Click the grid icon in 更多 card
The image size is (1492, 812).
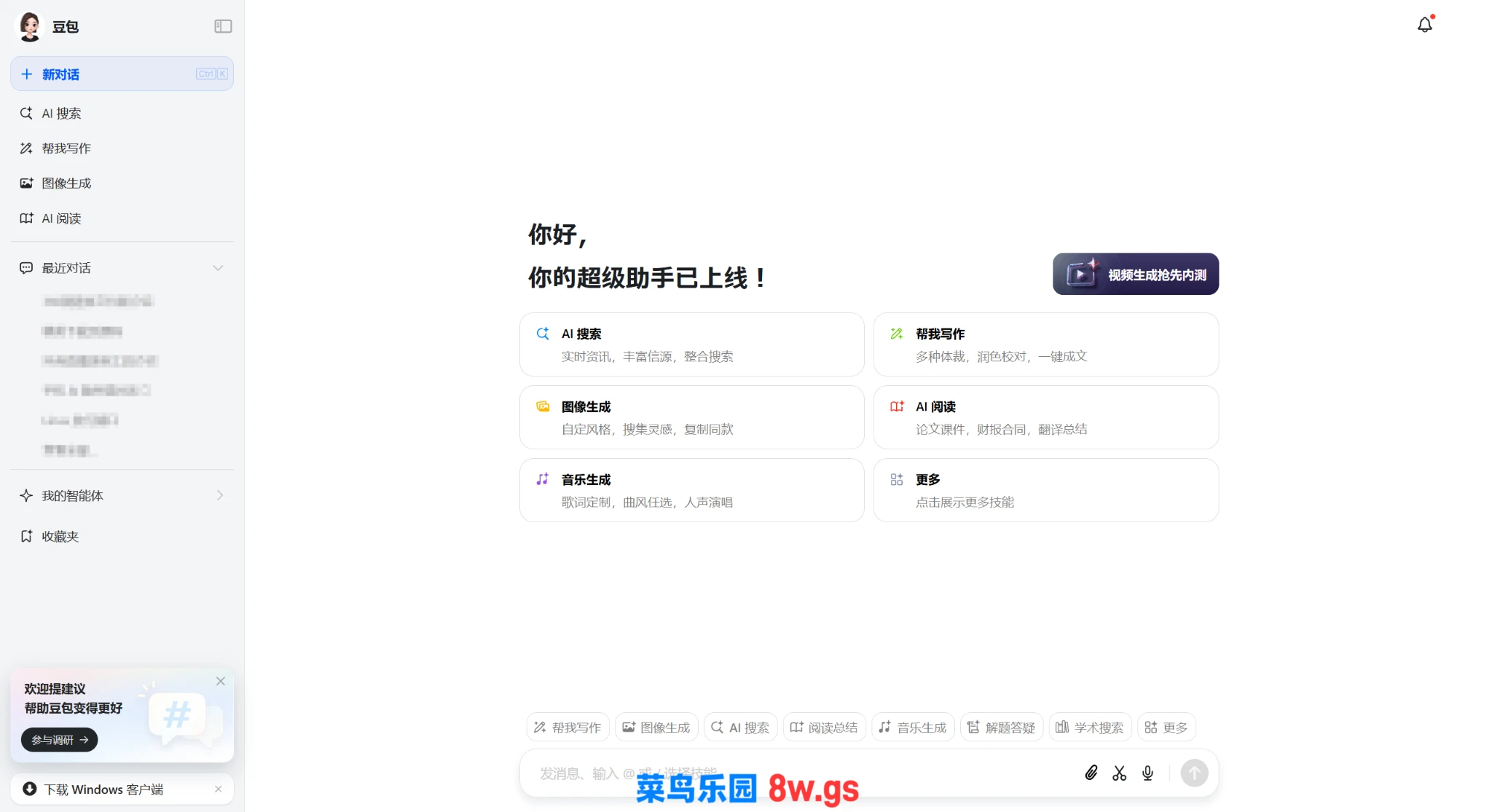[x=897, y=479]
